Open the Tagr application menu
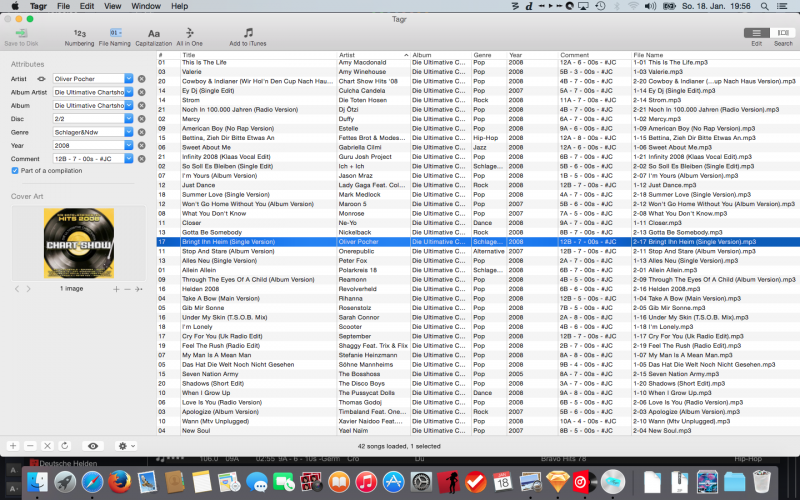 point(38,6)
